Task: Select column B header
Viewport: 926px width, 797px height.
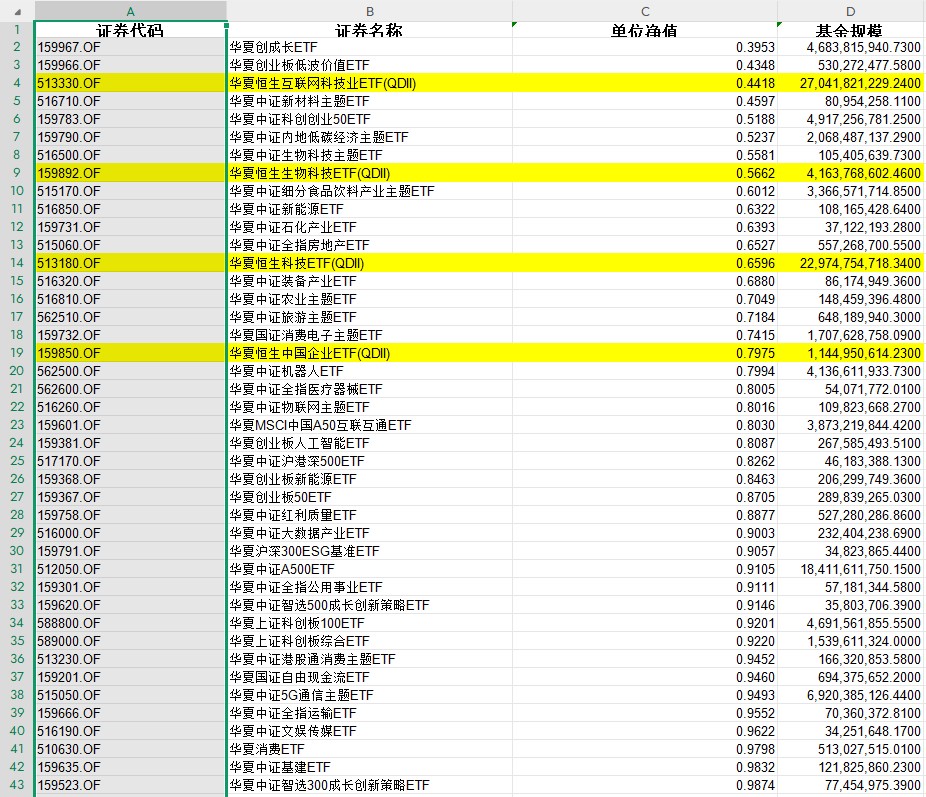Action: click(x=370, y=11)
